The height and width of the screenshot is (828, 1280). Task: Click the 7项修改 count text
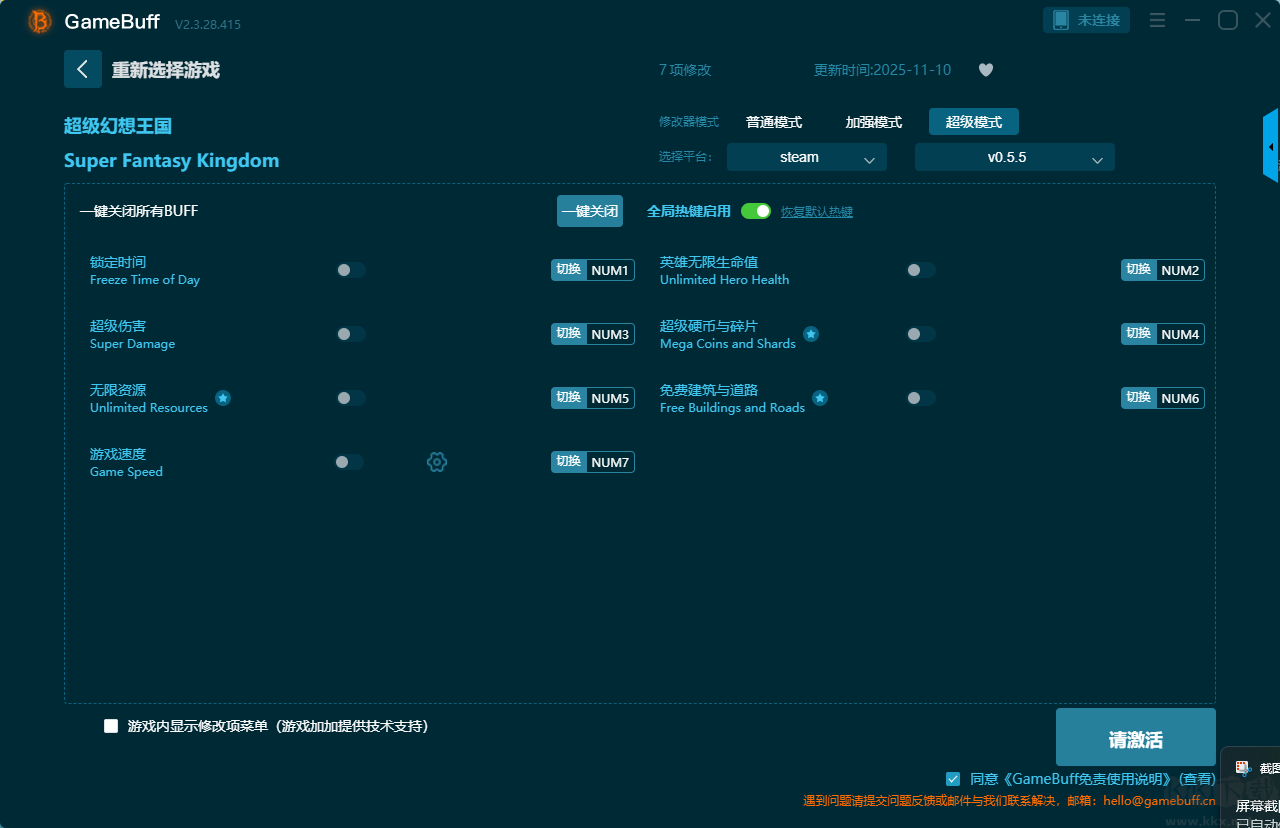tap(685, 70)
